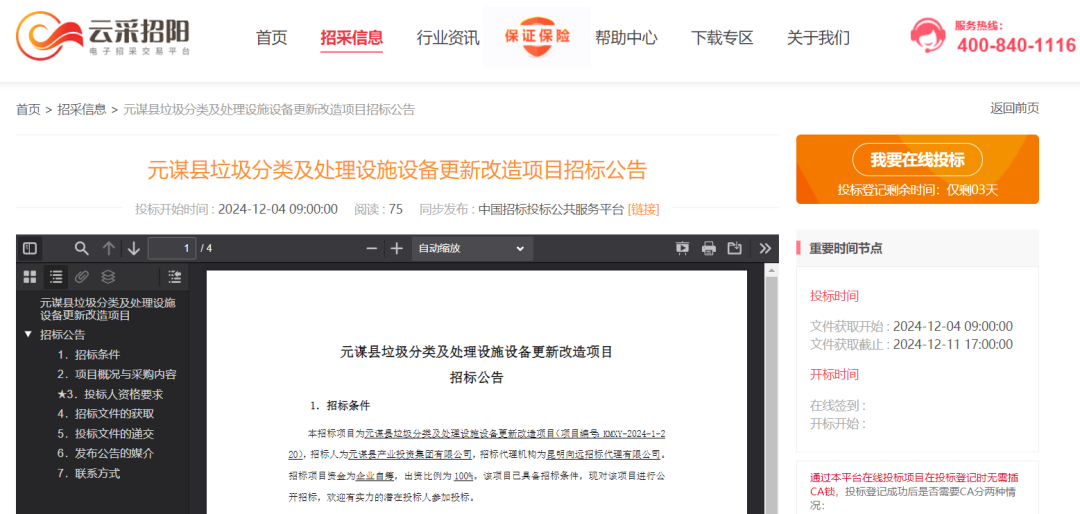Go to next PDF page arrow

[134, 248]
